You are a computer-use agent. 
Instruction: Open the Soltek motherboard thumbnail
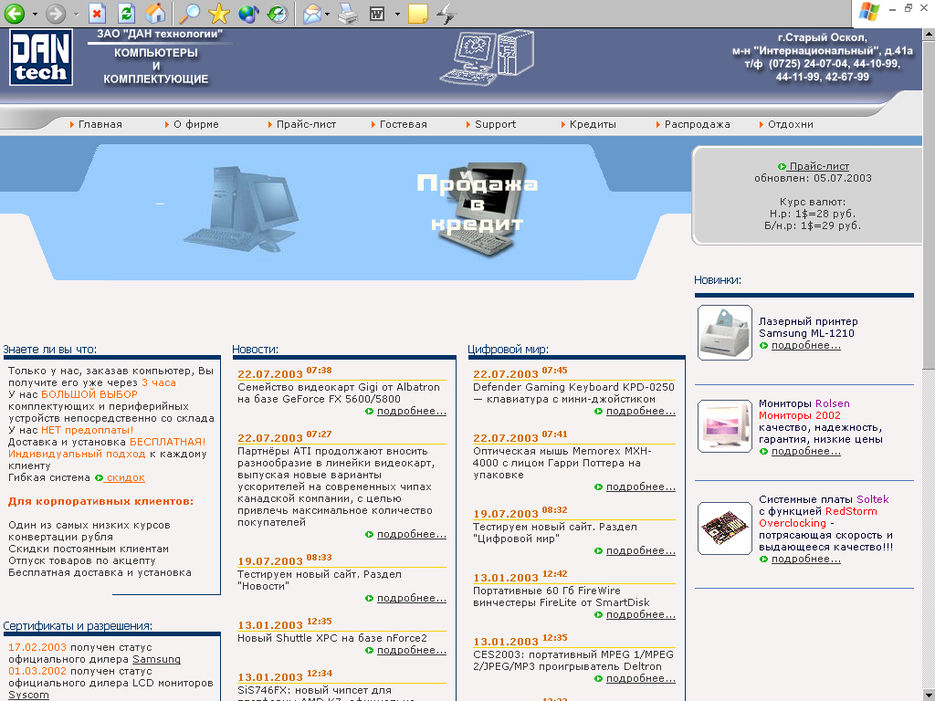pyautogui.click(x=725, y=528)
